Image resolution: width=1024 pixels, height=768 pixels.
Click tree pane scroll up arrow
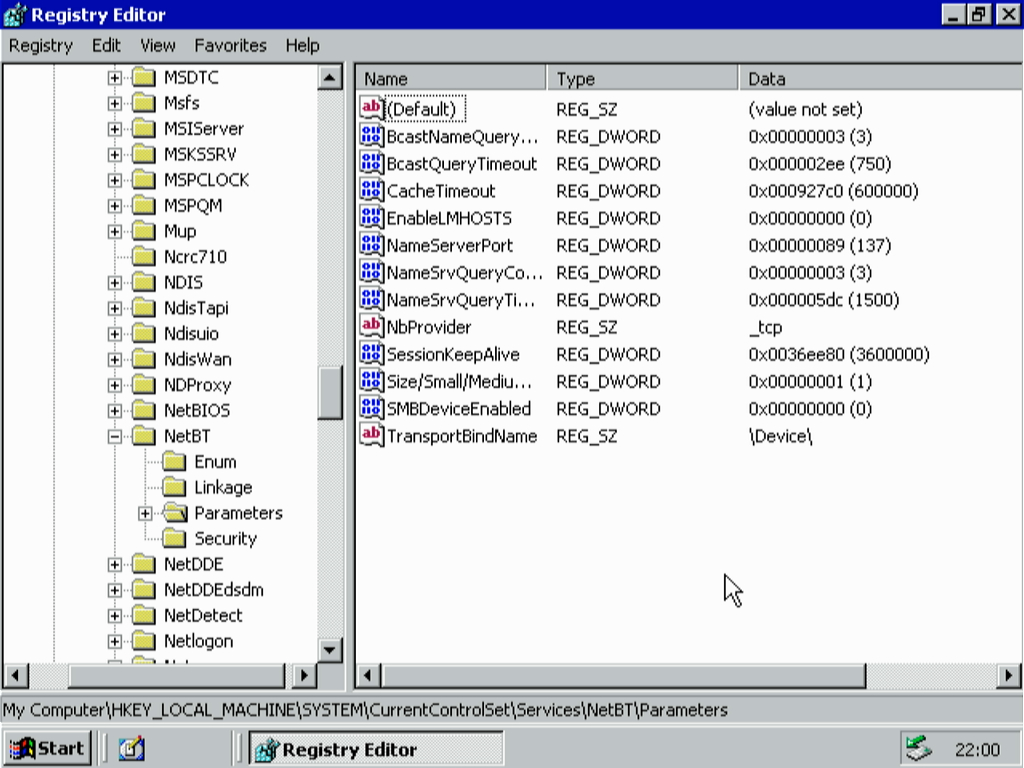tap(330, 78)
